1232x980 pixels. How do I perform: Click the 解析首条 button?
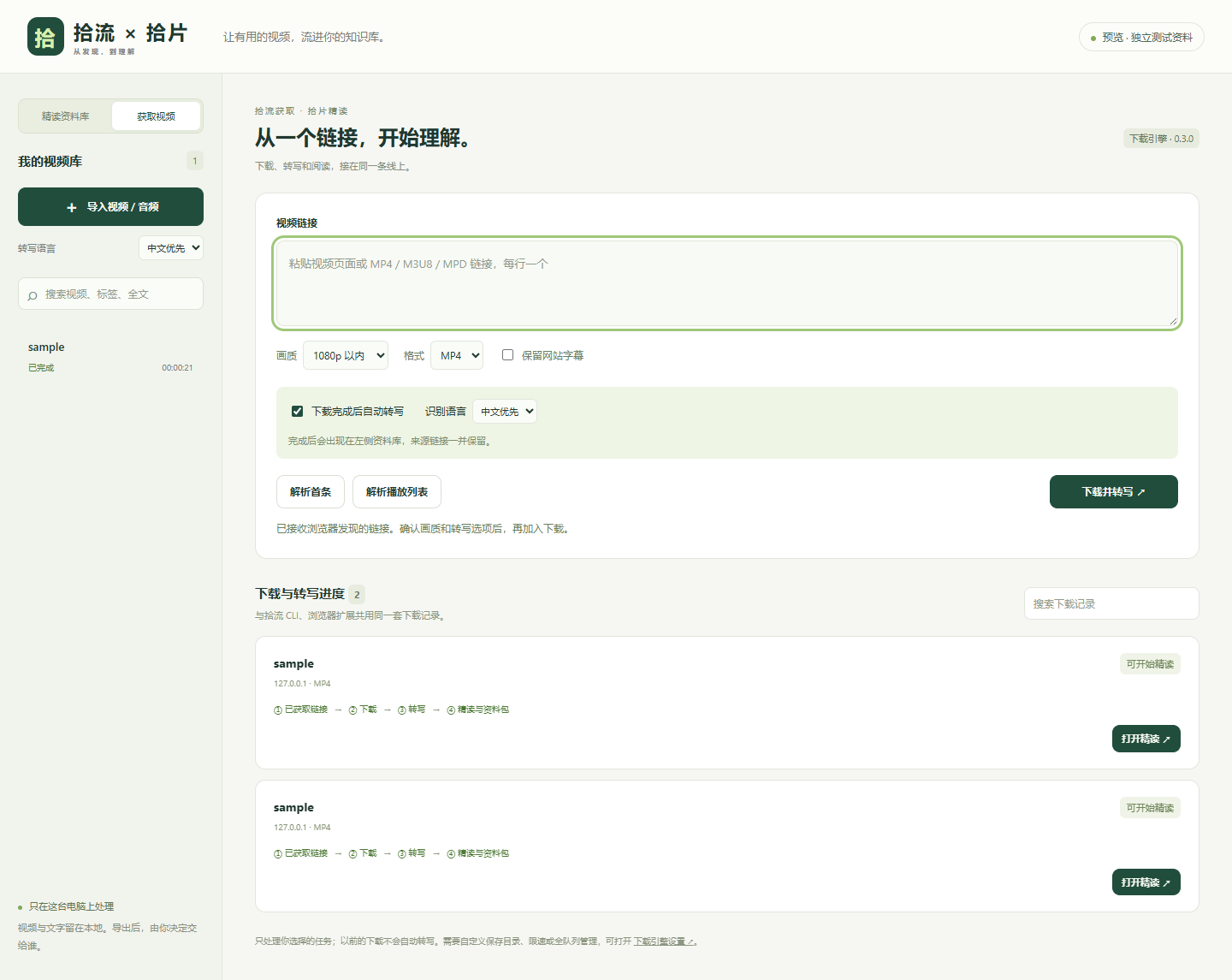click(311, 492)
